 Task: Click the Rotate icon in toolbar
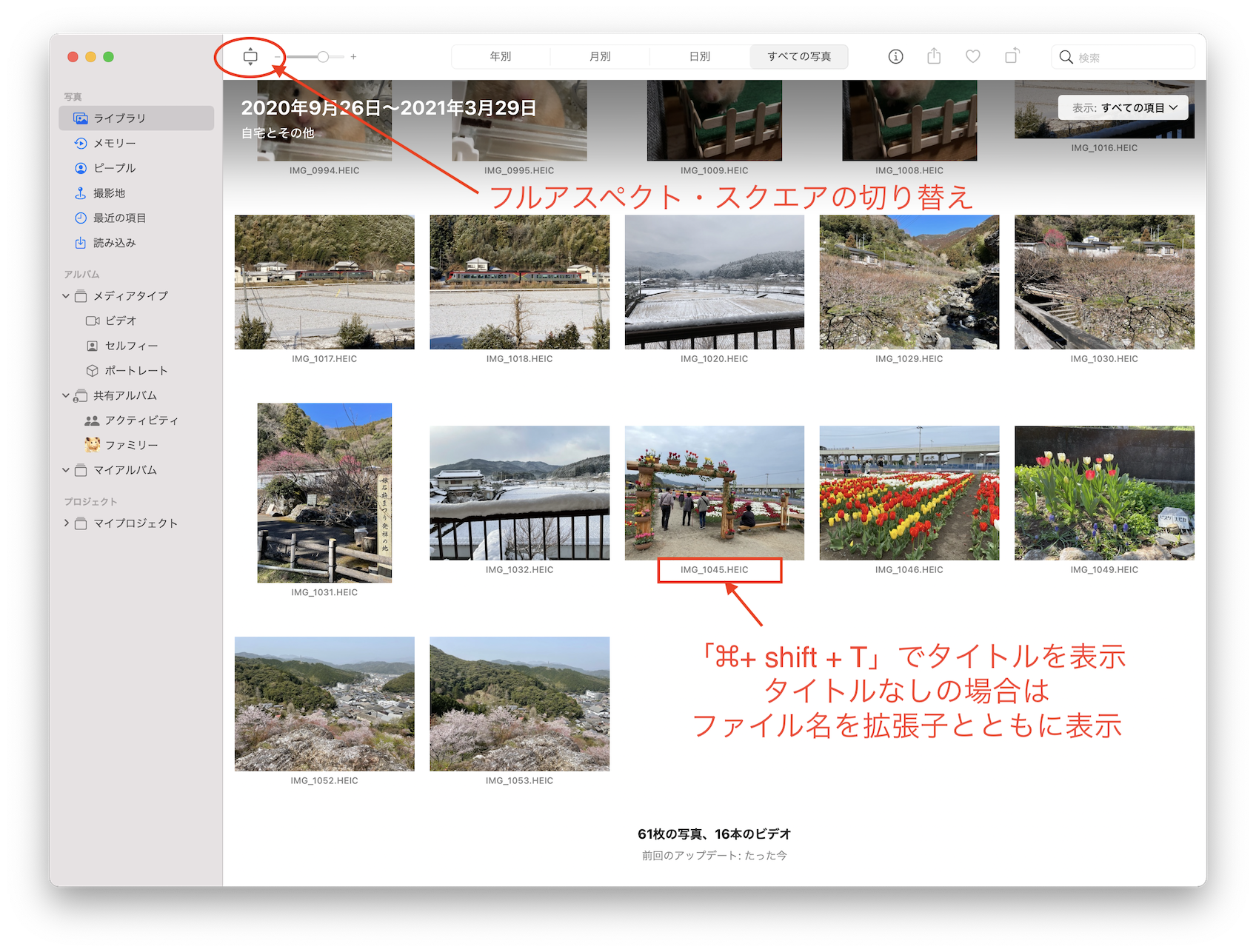click(1012, 56)
